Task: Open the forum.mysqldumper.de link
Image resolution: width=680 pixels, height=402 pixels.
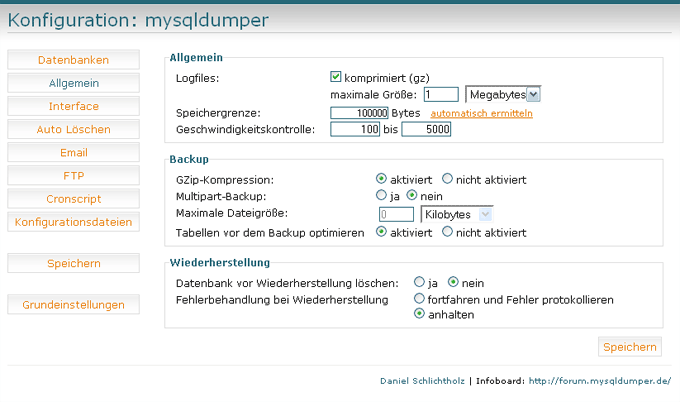Action: (599, 381)
